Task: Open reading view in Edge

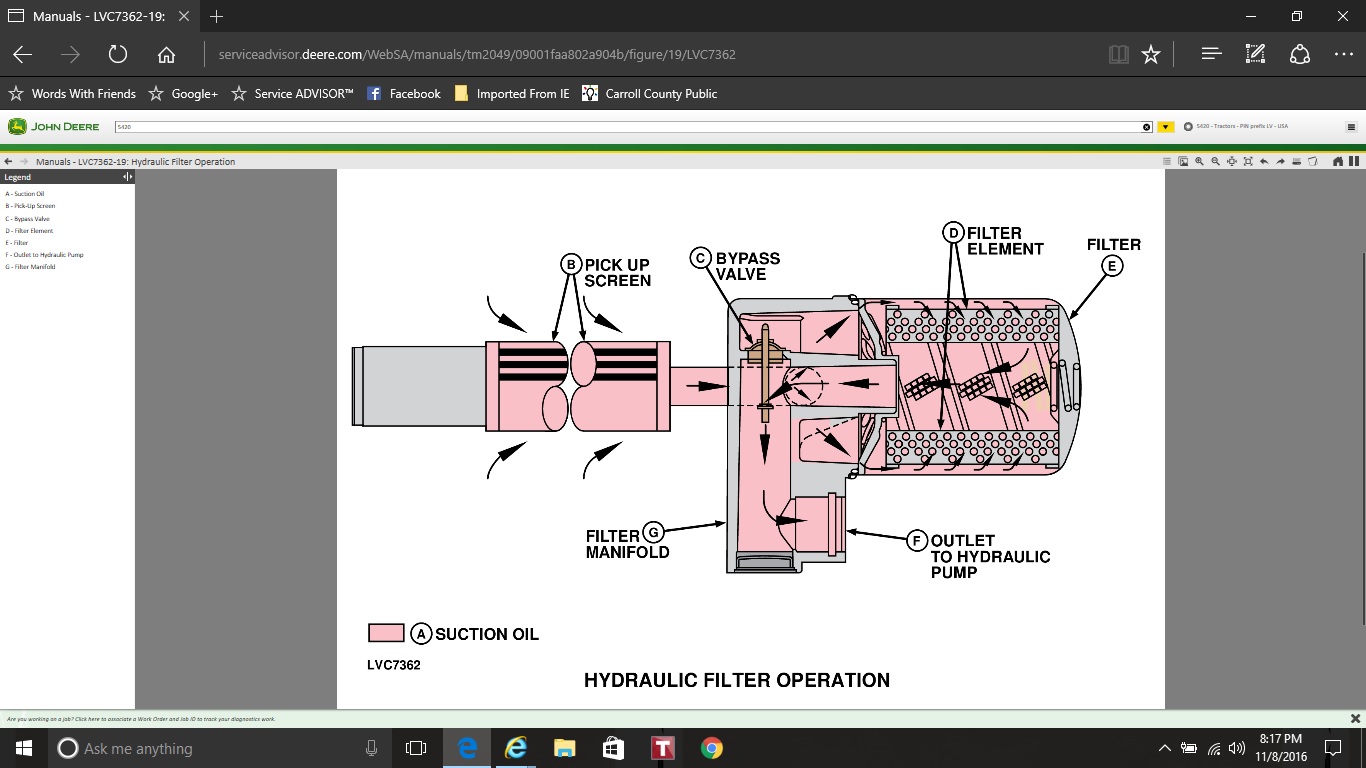Action: [x=1118, y=55]
